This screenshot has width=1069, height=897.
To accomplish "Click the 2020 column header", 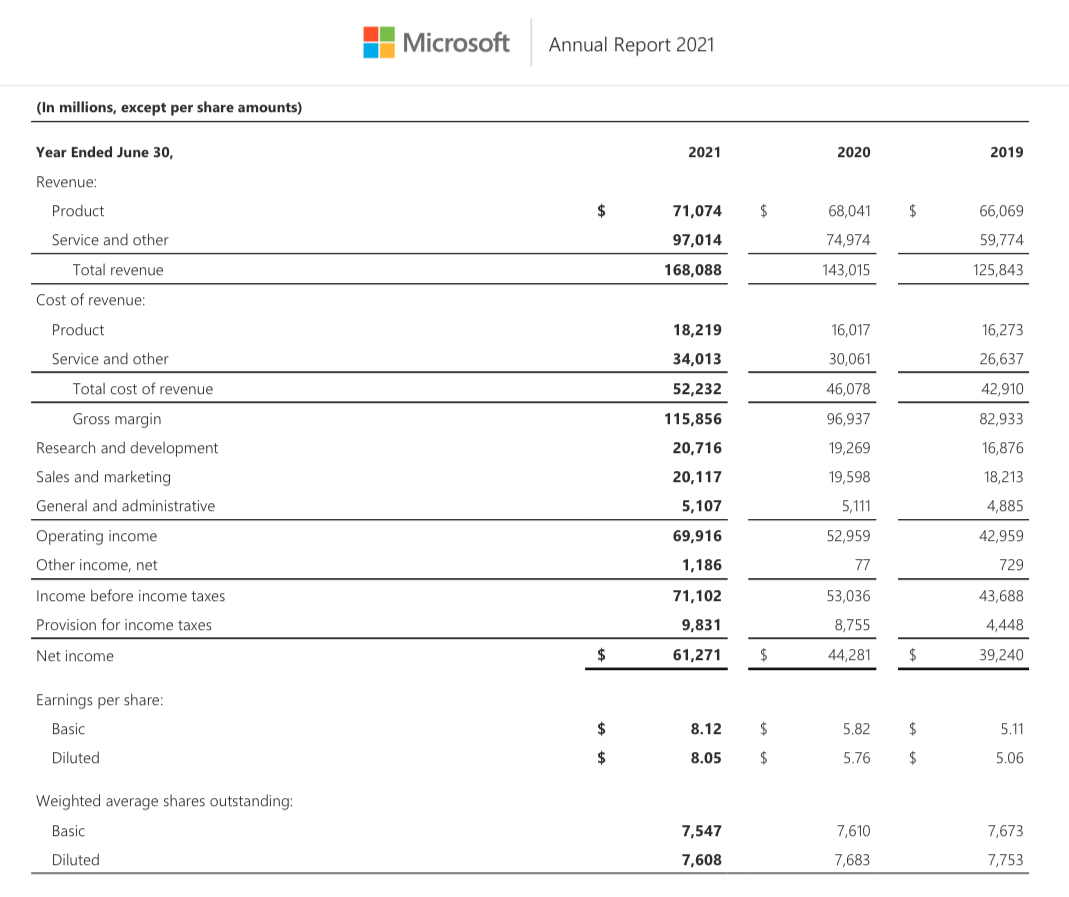I will pyautogui.click(x=854, y=152).
